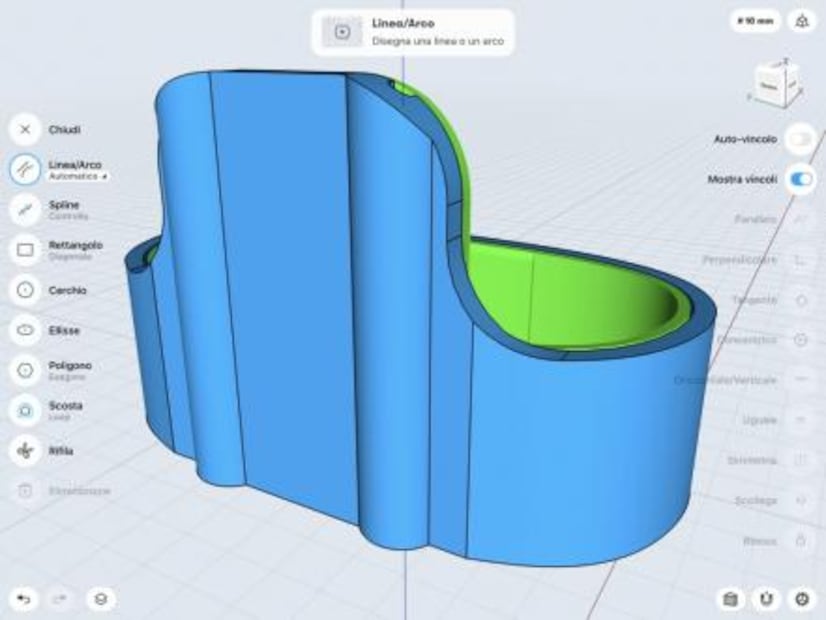Select the Spline tool
The image size is (826, 620).
25,208
